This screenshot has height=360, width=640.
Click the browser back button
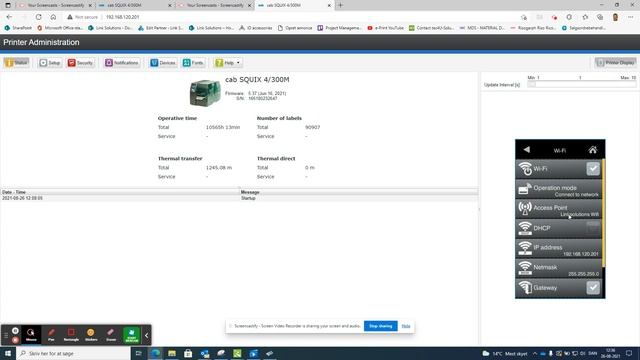pyautogui.click(x=9, y=17)
